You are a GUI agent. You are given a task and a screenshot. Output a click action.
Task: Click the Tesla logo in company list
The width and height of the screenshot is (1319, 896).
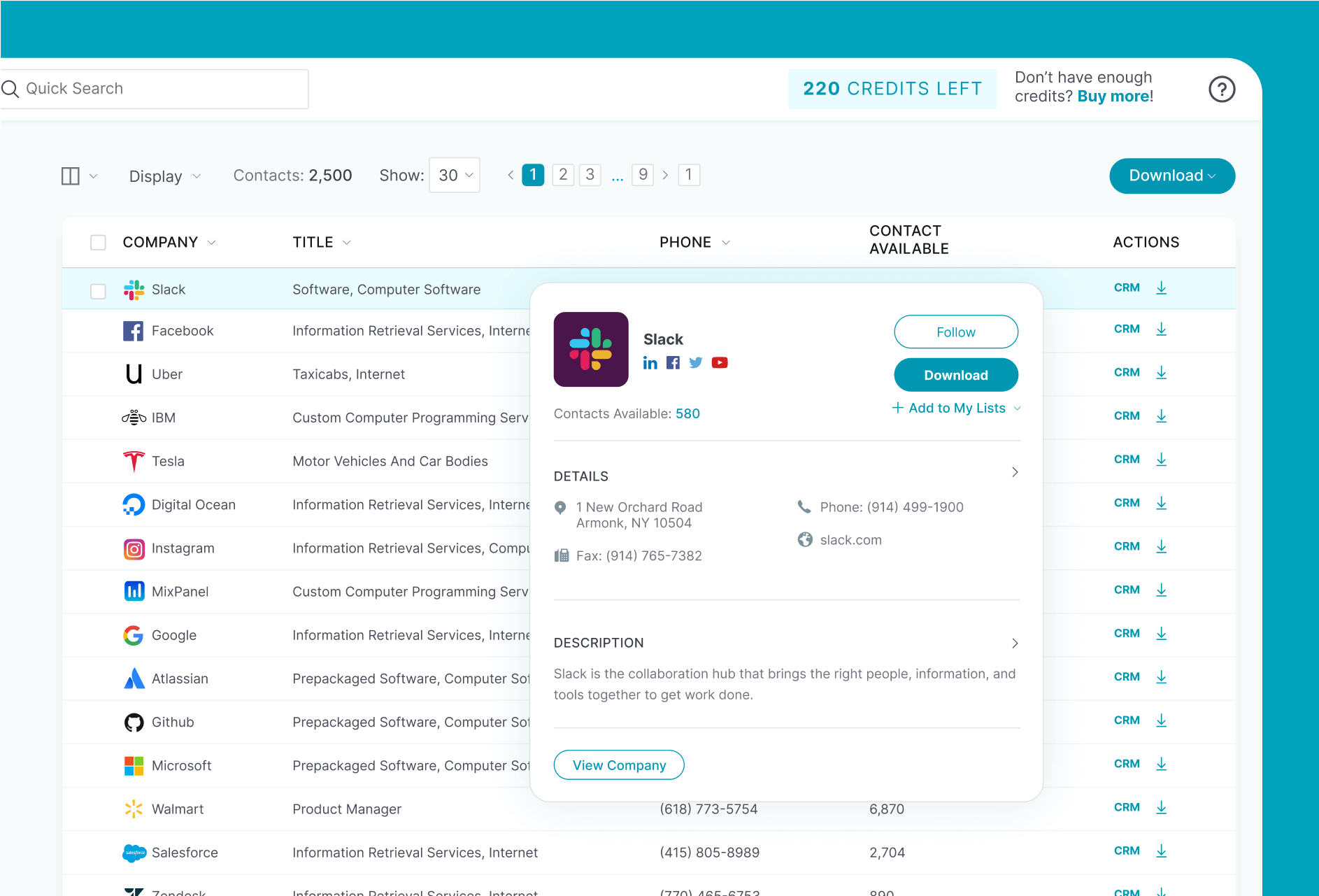coord(134,461)
